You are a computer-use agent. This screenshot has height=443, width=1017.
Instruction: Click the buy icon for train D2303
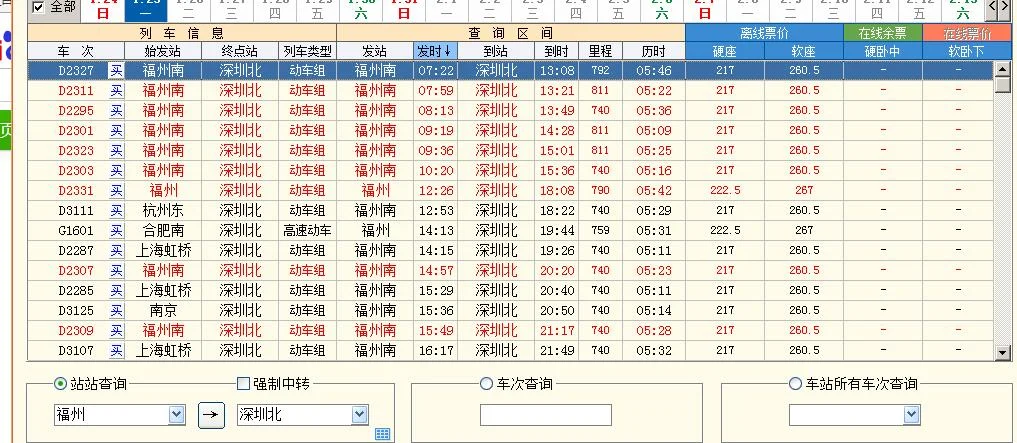116,171
